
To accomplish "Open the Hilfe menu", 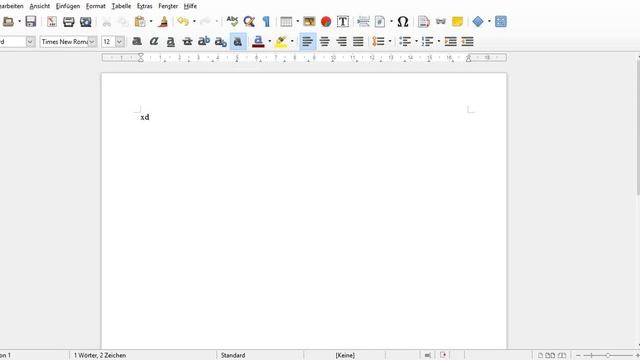I will pos(190,6).
